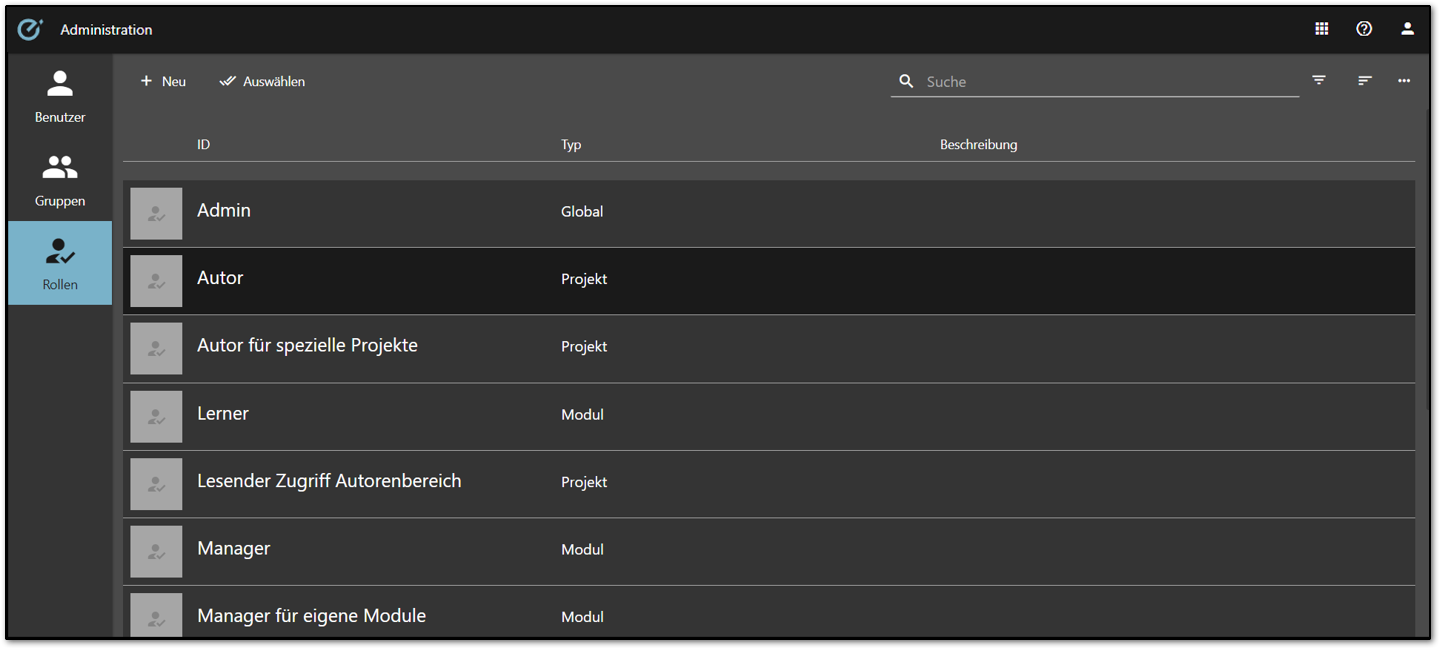Viewport: 1440px width, 649px height.
Task: Click the Modul type in Lerner row
Action: click(x=582, y=414)
